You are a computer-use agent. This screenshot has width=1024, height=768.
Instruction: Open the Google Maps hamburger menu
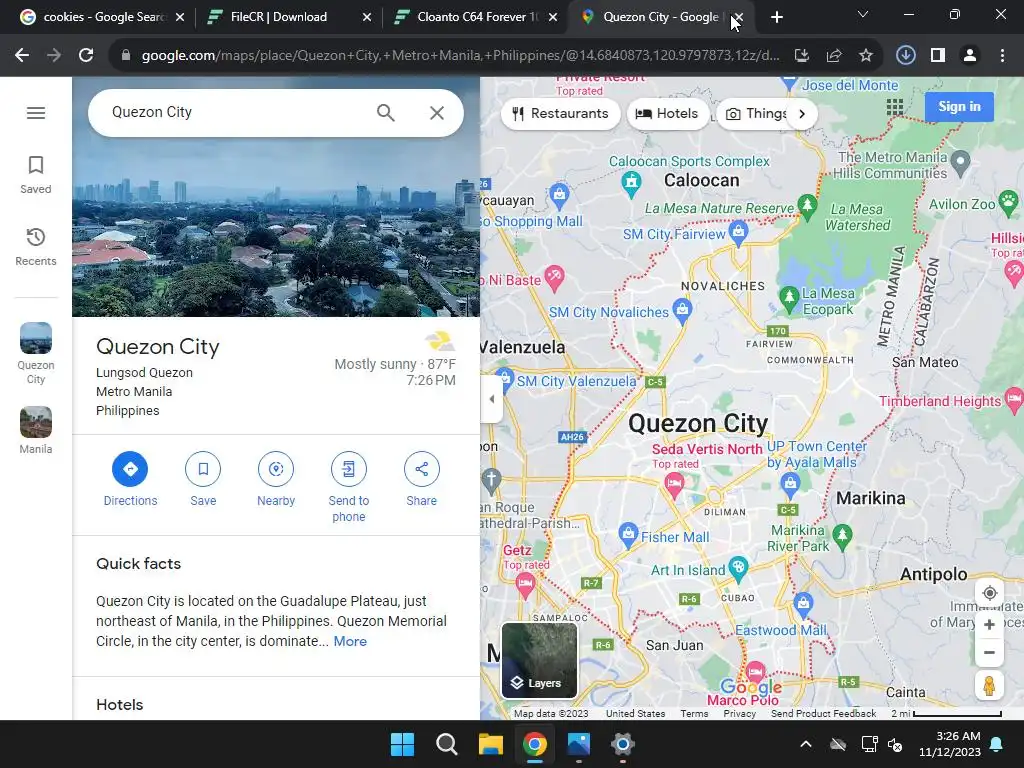pos(36,113)
